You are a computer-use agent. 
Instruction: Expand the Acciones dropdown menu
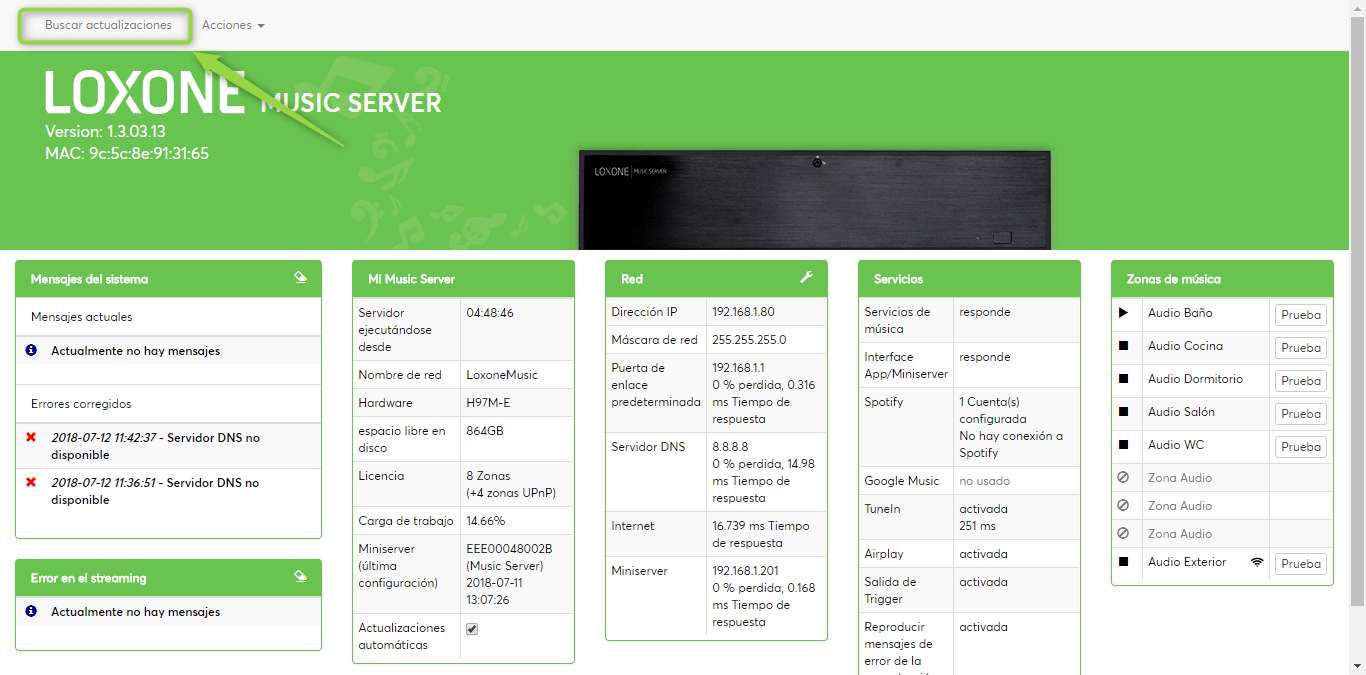(x=233, y=25)
